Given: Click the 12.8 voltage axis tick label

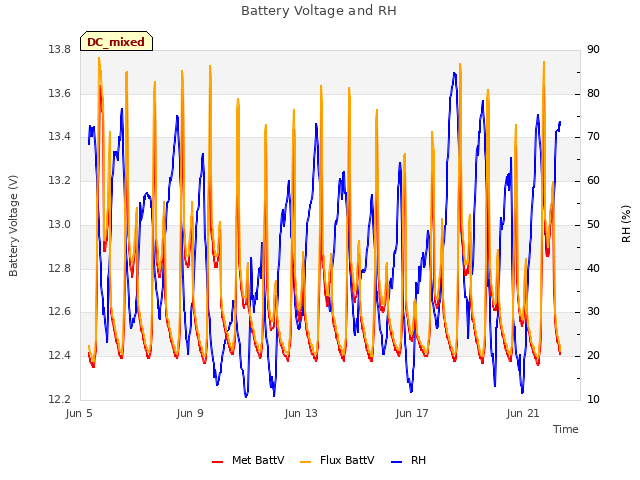Looking at the screenshot, I should pyautogui.click(x=60, y=269).
